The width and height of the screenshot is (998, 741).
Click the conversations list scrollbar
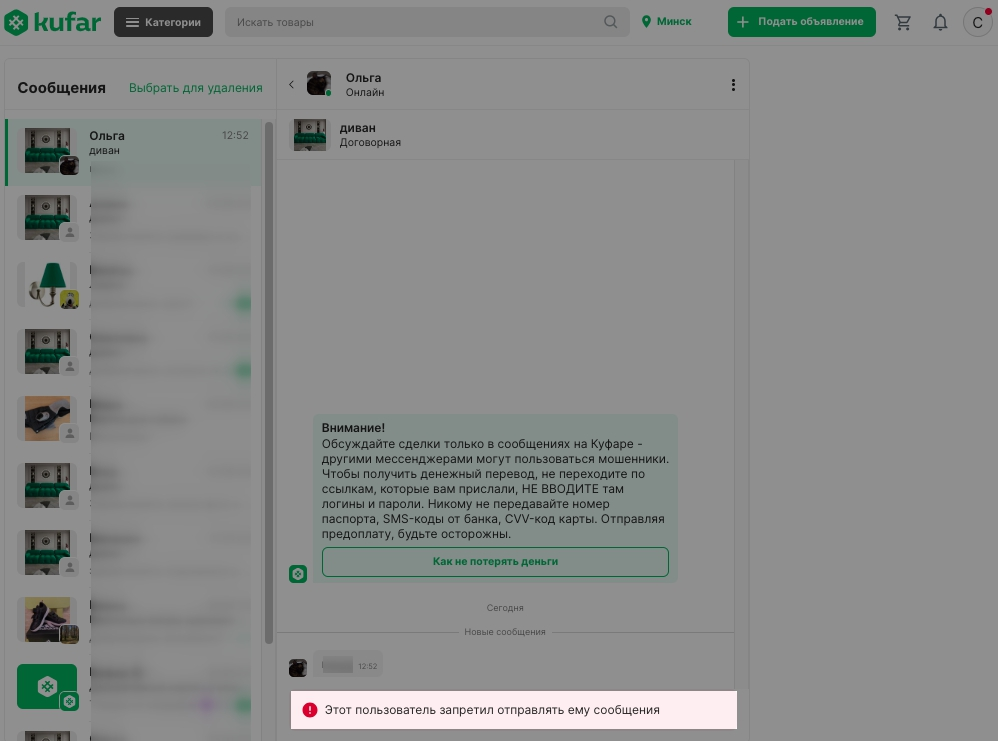click(x=269, y=382)
